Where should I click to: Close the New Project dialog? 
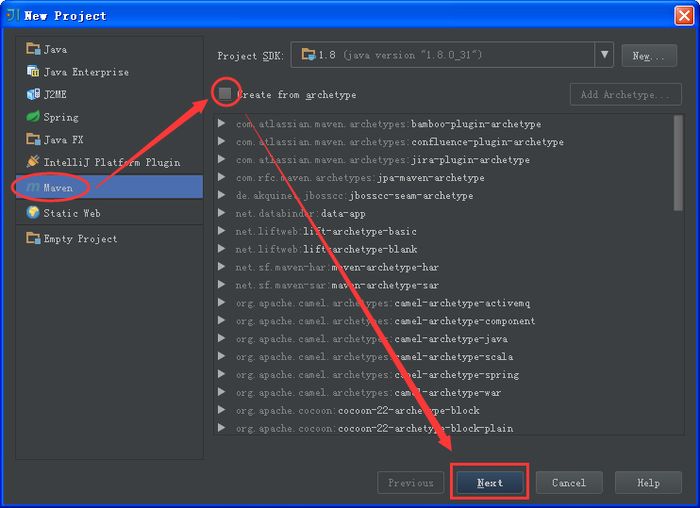coord(684,16)
